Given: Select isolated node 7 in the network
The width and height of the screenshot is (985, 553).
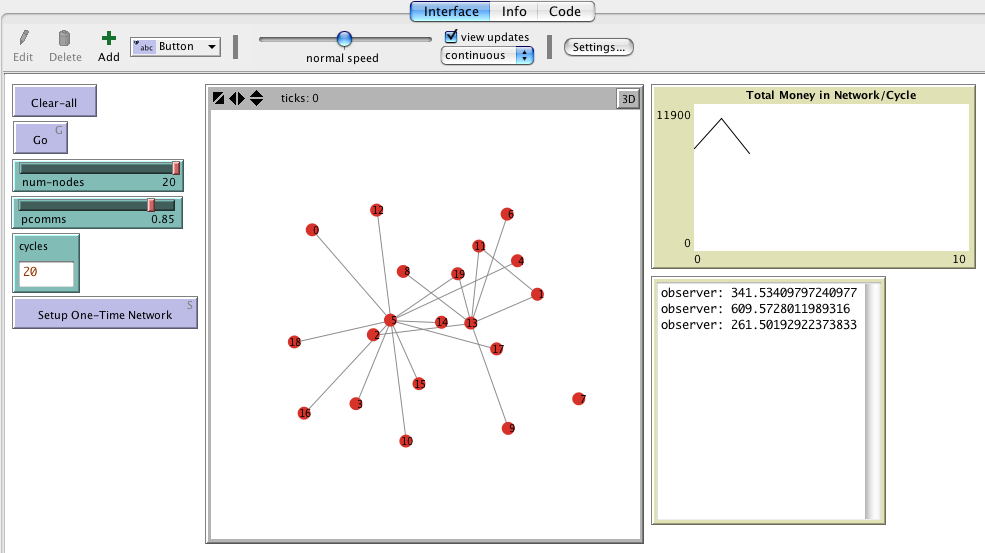Looking at the screenshot, I should pos(578,399).
